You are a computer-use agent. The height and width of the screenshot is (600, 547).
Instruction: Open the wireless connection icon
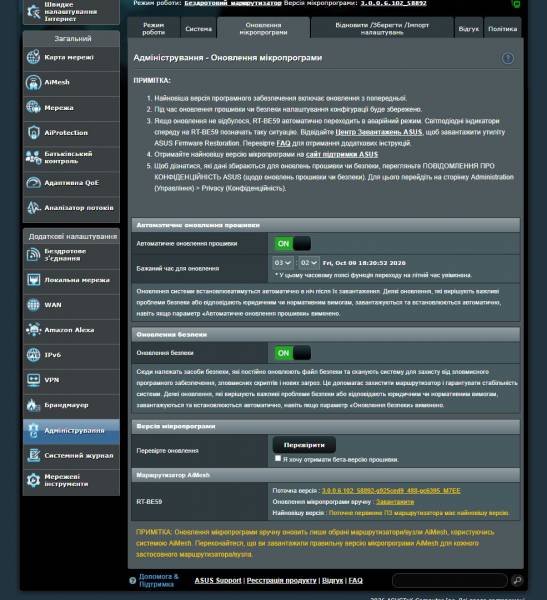33,254
